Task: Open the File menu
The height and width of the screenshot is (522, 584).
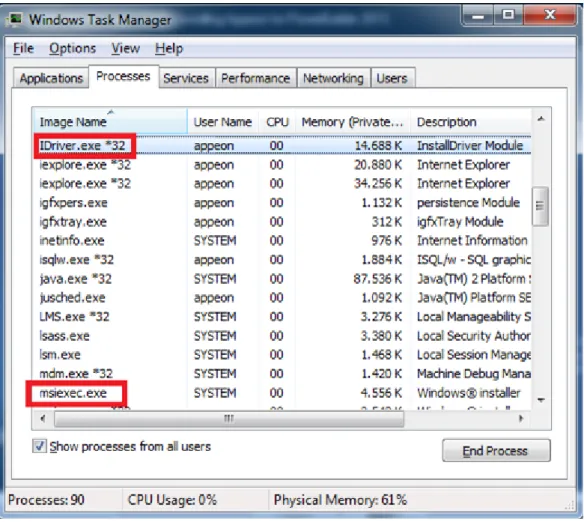Action: pos(23,48)
